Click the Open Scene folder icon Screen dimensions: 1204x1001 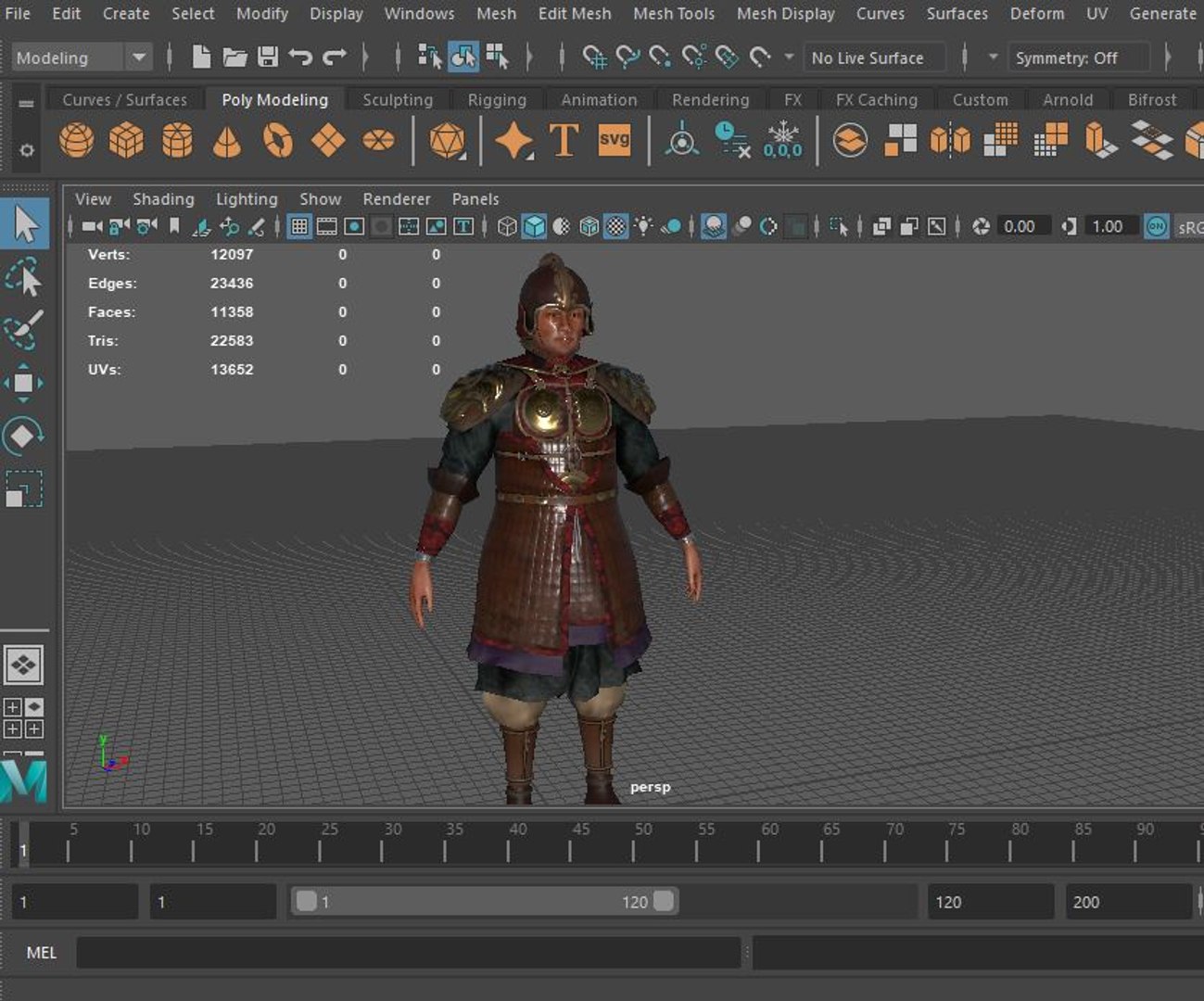click(234, 57)
